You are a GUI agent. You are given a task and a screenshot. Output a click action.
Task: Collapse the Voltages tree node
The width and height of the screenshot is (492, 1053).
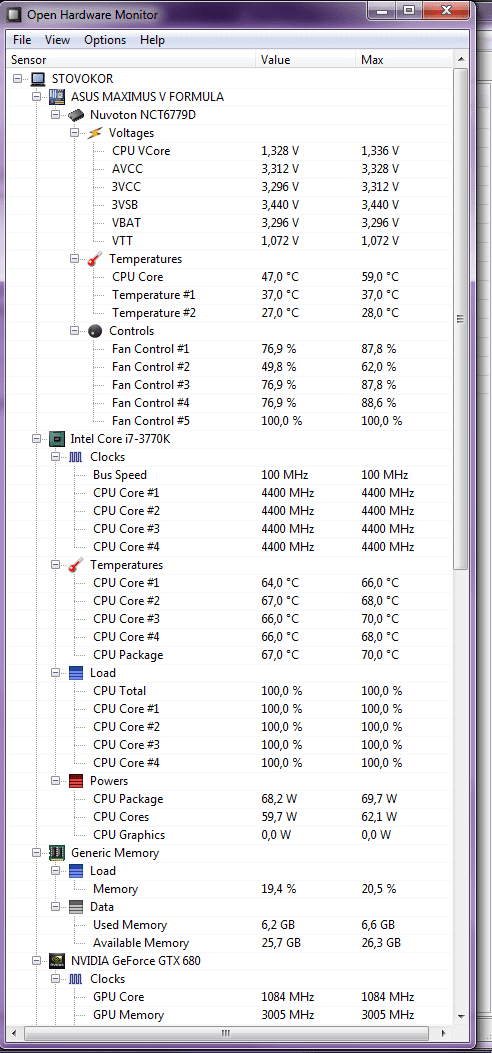point(75,133)
